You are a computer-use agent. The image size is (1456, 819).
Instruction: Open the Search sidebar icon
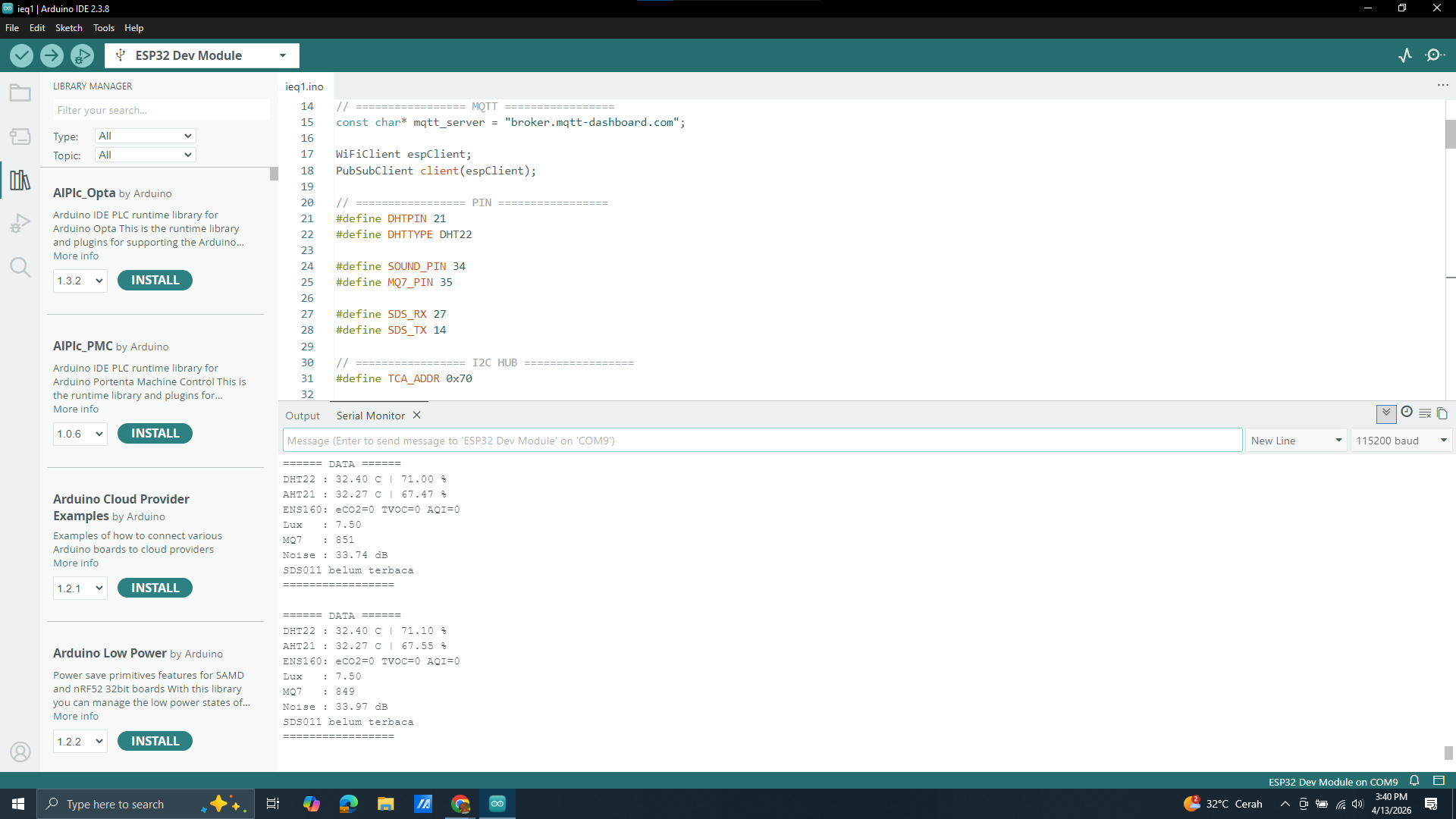coord(20,267)
